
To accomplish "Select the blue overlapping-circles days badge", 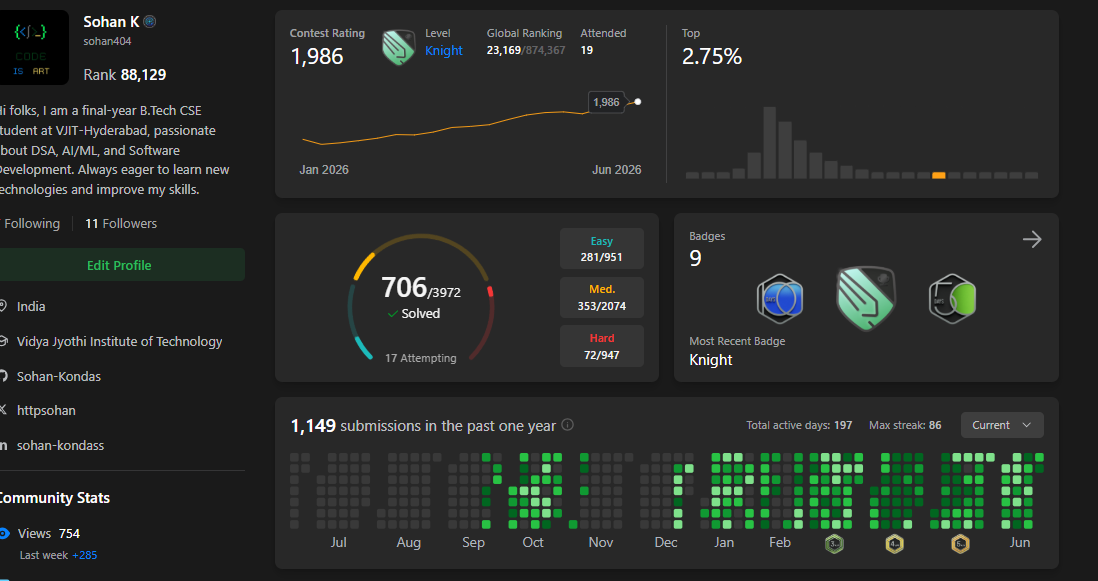I will click(779, 299).
